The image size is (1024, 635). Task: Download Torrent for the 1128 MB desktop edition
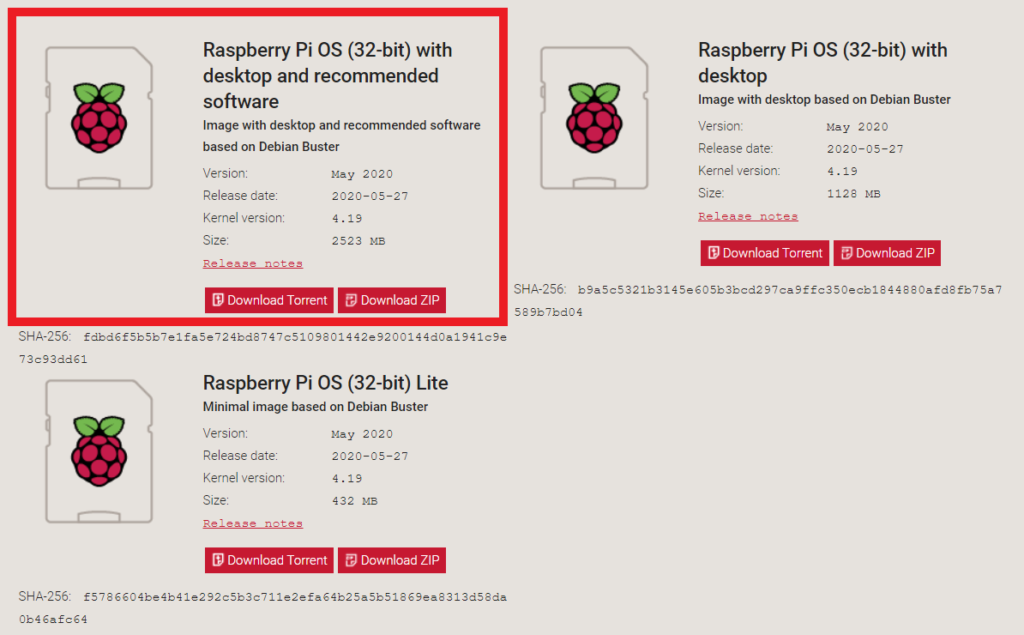click(x=765, y=253)
